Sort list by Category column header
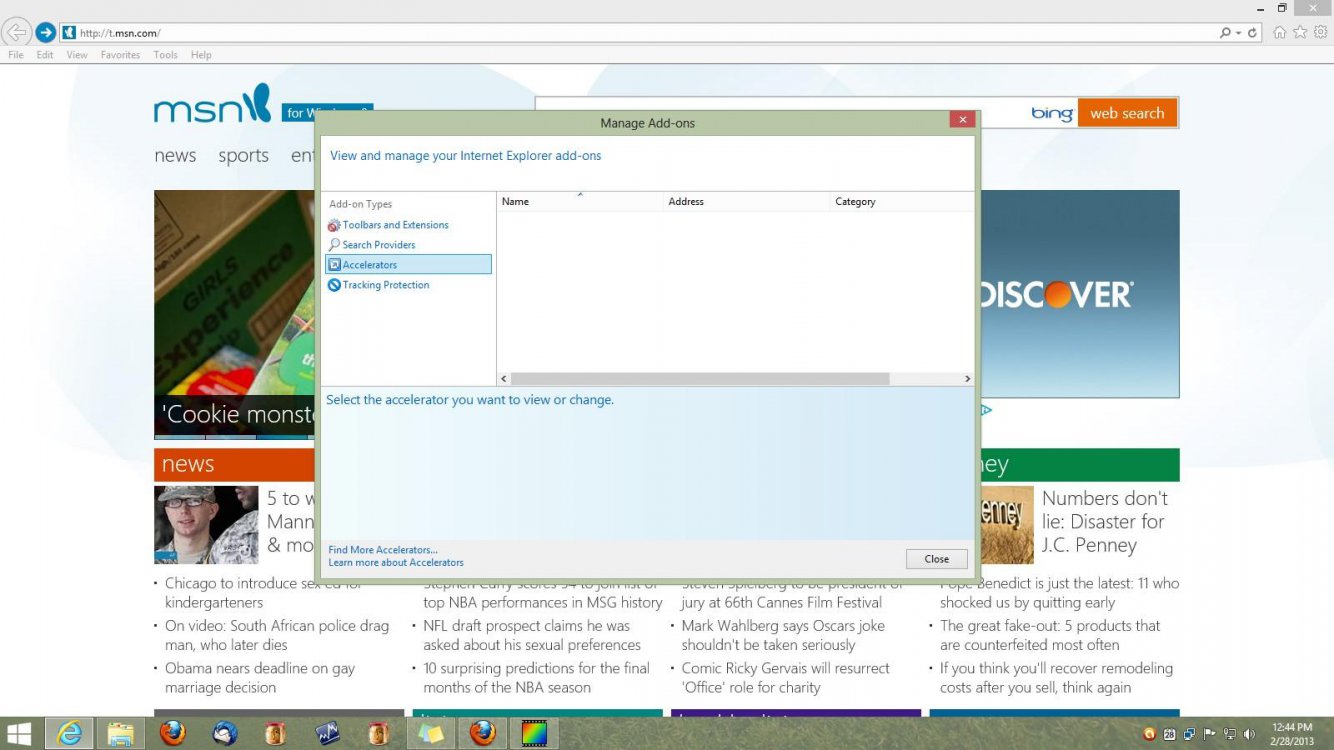 902,202
